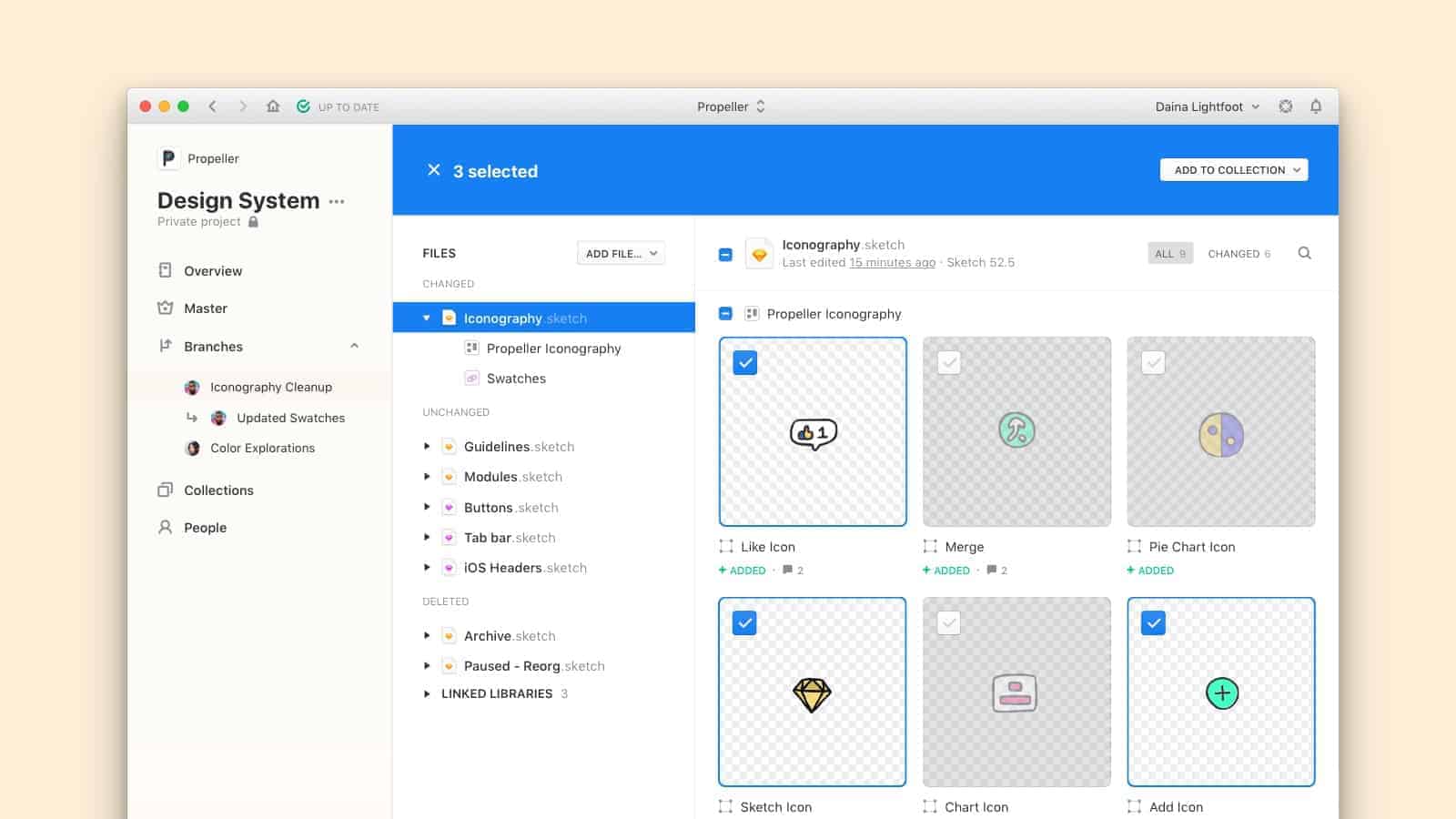Image resolution: width=1456 pixels, height=819 pixels.
Task: Go forward with the right arrow
Action: click(x=242, y=106)
